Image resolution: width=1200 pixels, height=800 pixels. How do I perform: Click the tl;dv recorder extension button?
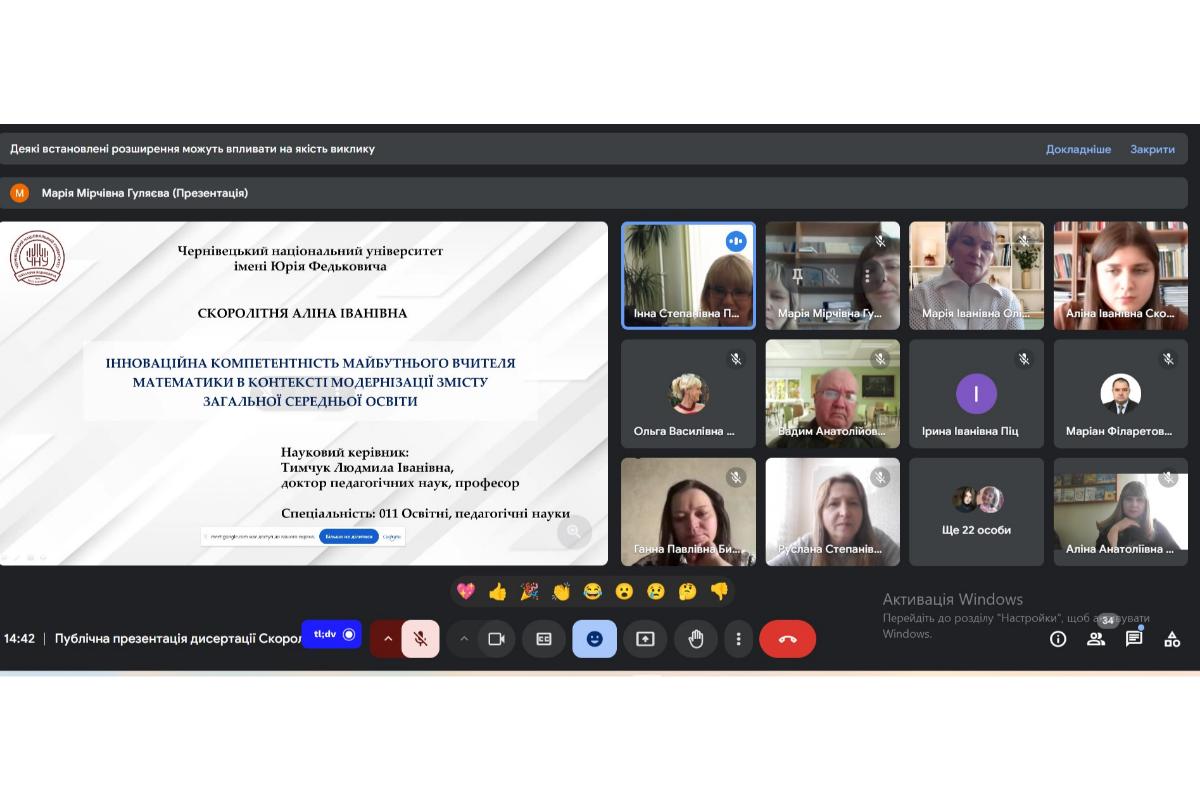point(332,634)
